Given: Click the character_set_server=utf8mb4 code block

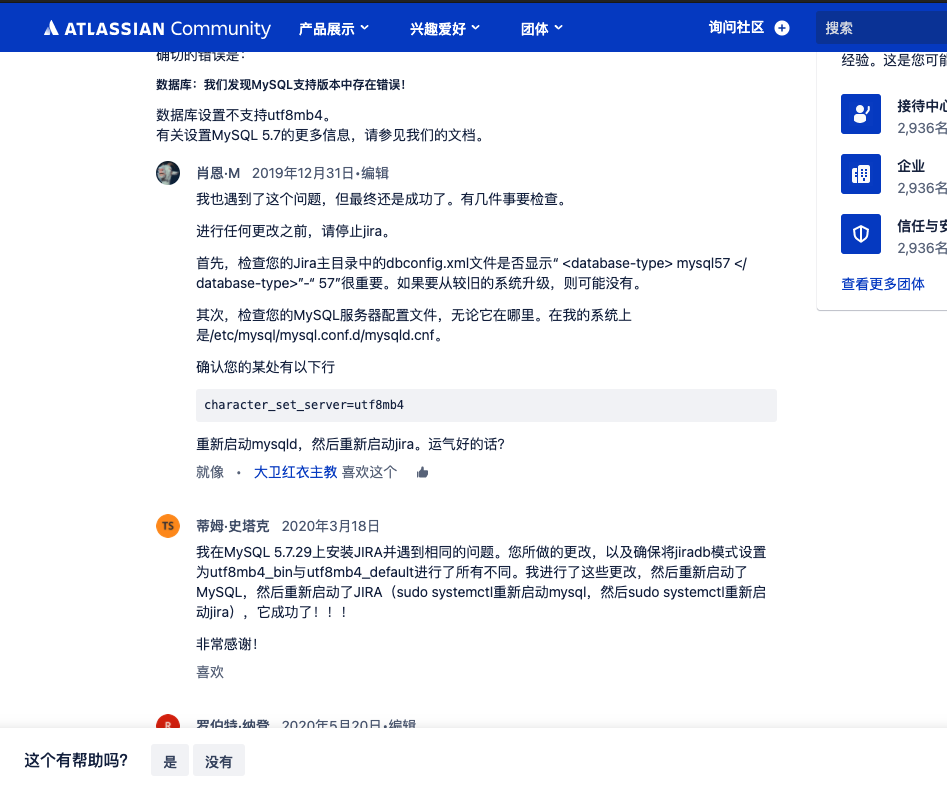Looking at the screenshot, I should [486, 405].
